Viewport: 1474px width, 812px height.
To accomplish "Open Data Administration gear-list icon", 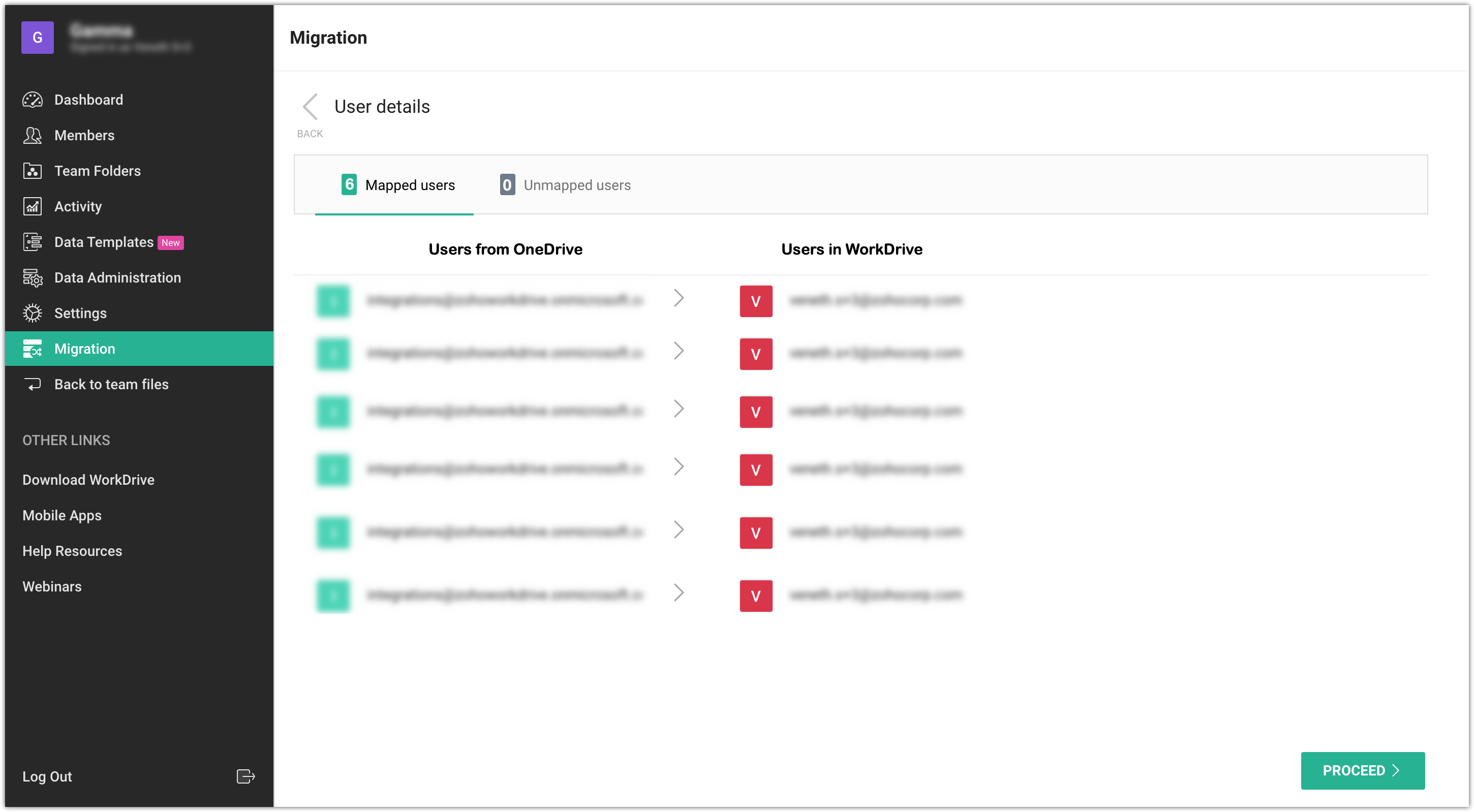I will click(32, 277).
